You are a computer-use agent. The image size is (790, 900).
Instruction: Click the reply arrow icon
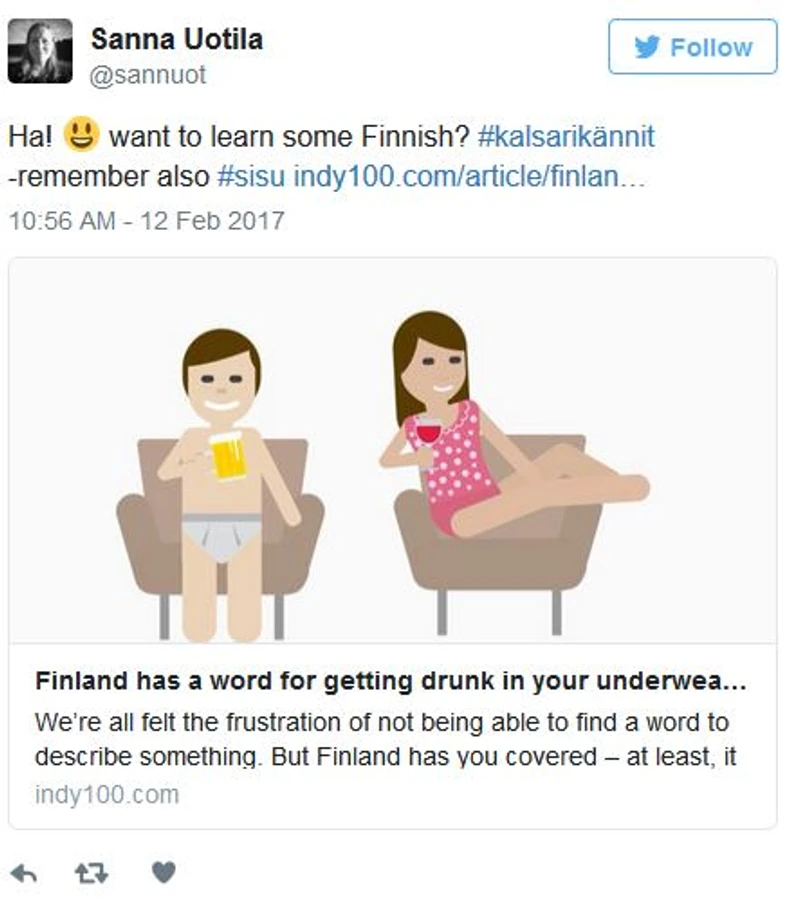(x=24, y=873)
